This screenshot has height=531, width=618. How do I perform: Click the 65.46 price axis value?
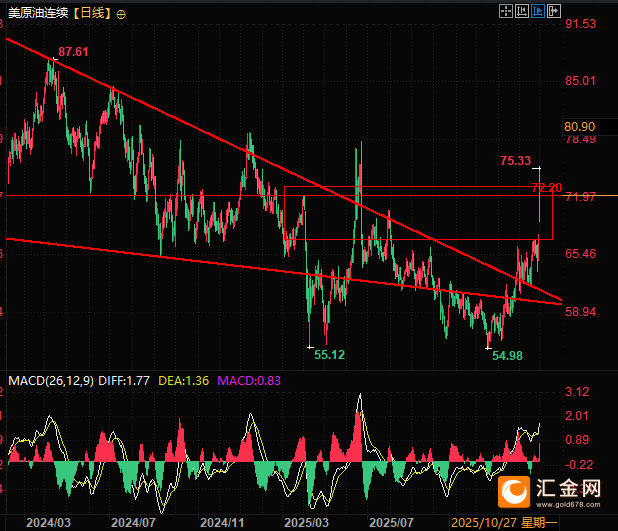[581, 253]
